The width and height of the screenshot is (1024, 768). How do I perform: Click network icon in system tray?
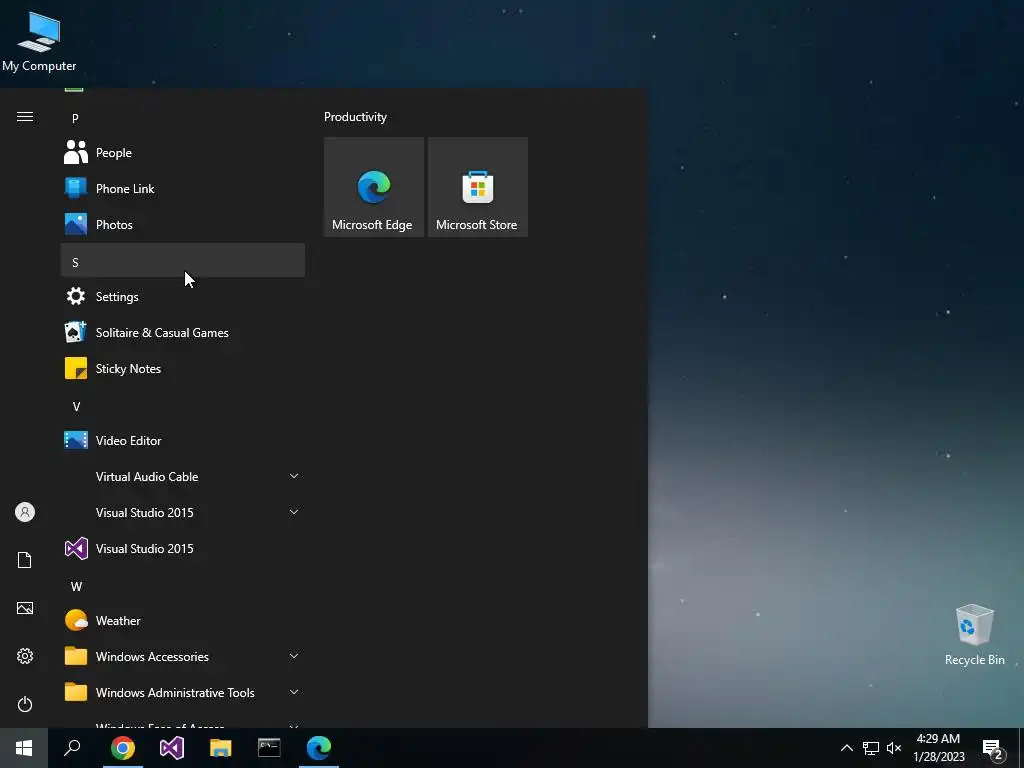(871, 748)
